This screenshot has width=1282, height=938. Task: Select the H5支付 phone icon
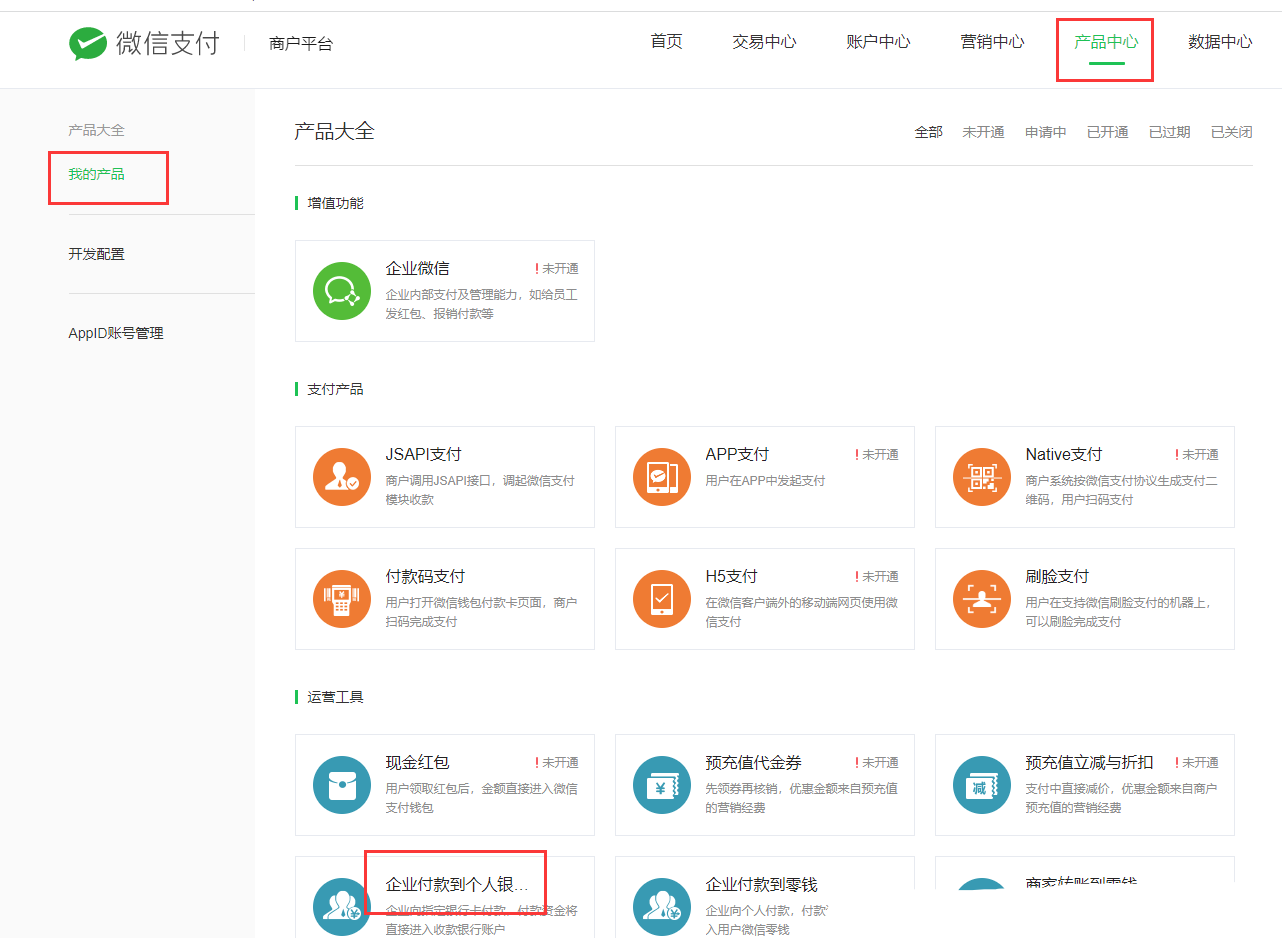662,599
